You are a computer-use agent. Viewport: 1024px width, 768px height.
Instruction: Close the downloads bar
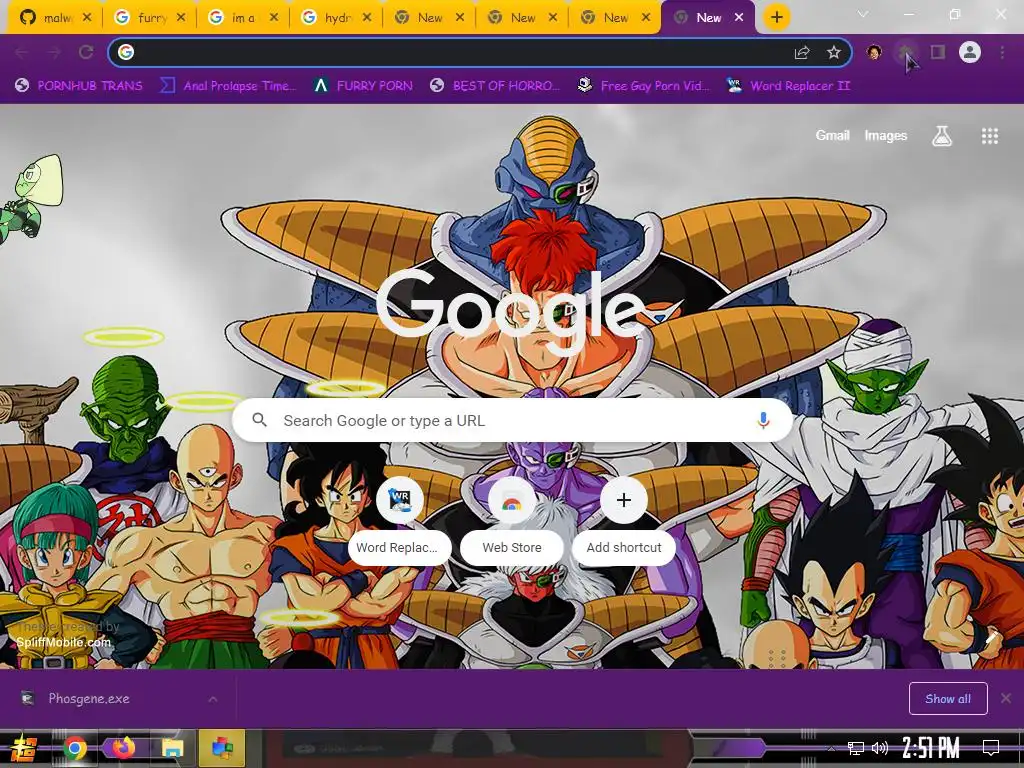click(1006, 699)
